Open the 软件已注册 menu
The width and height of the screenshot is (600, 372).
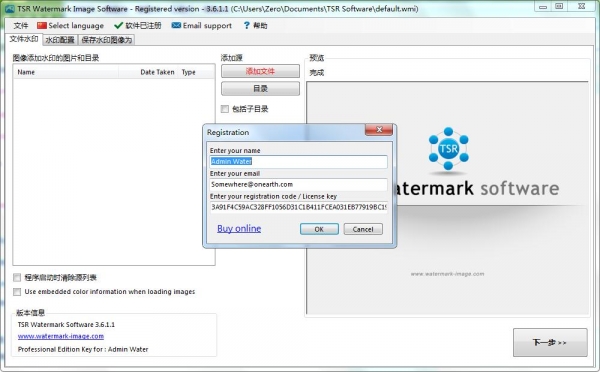tap(138, 26)
